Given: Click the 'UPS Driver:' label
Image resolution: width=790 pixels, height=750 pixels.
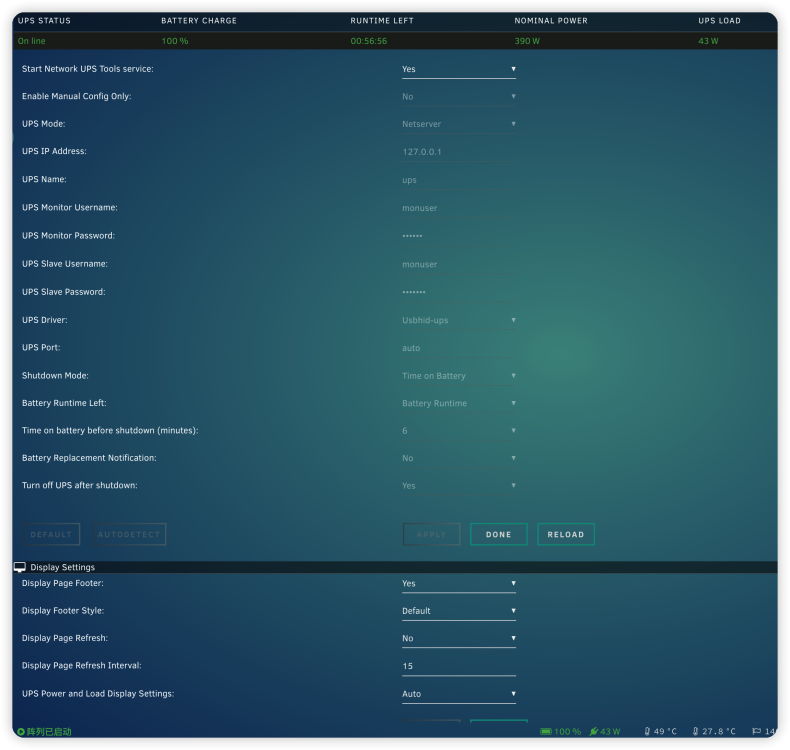Looking at the screenshot, I should [x=45, y=320].
